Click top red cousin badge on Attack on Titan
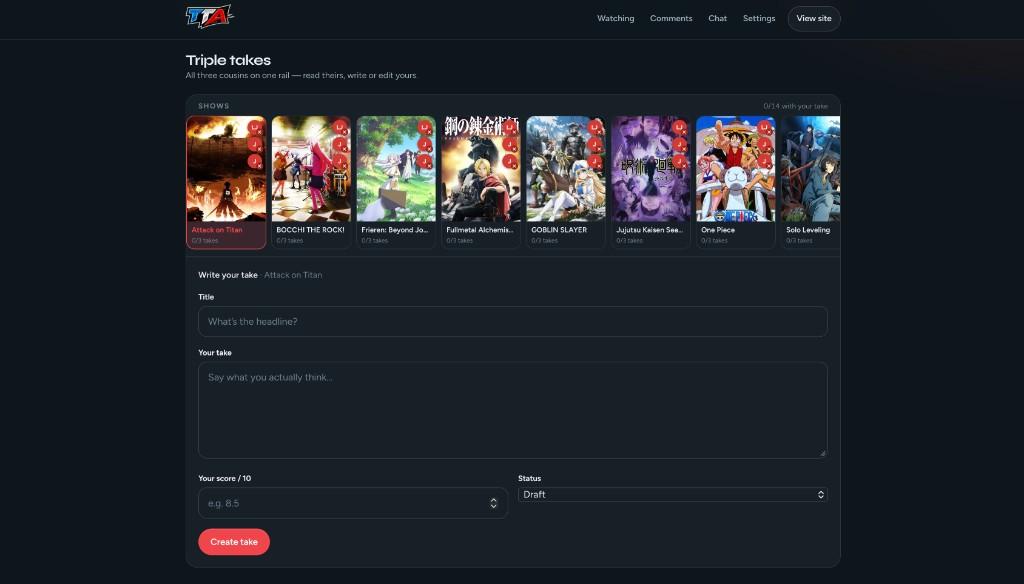1024x584 pixels. click(x=255, y=127)
